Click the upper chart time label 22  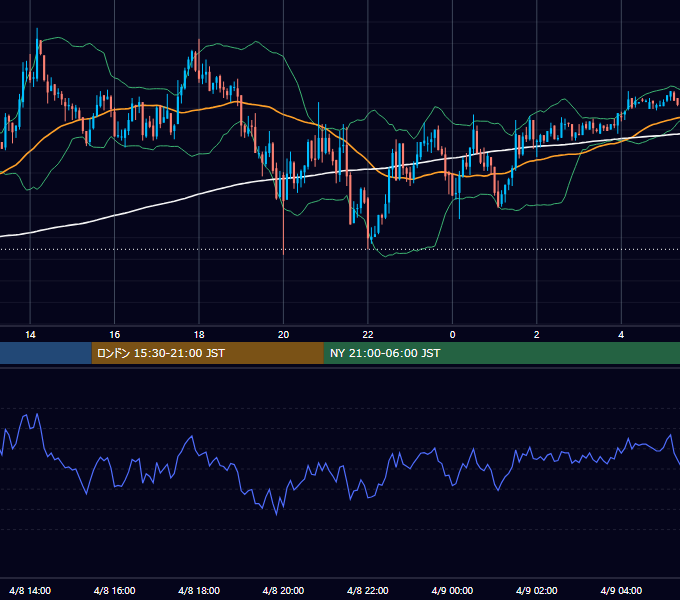point(368,335)
